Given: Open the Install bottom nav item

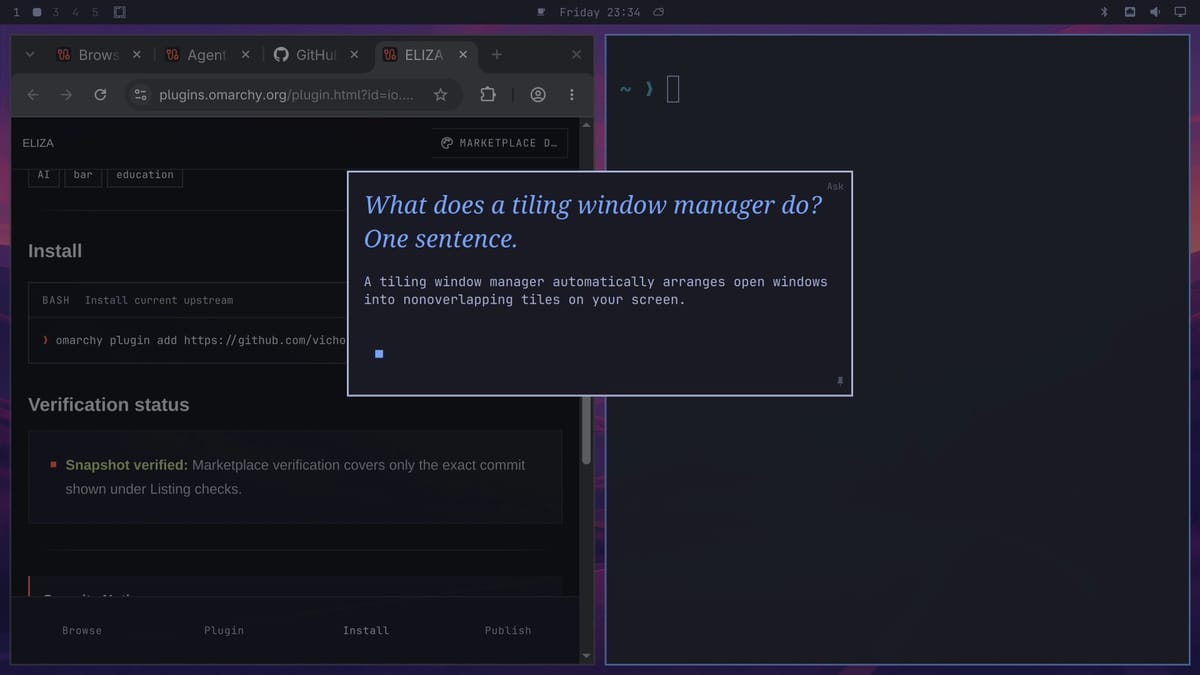Looking at the screenshot, I should point(366,630).
